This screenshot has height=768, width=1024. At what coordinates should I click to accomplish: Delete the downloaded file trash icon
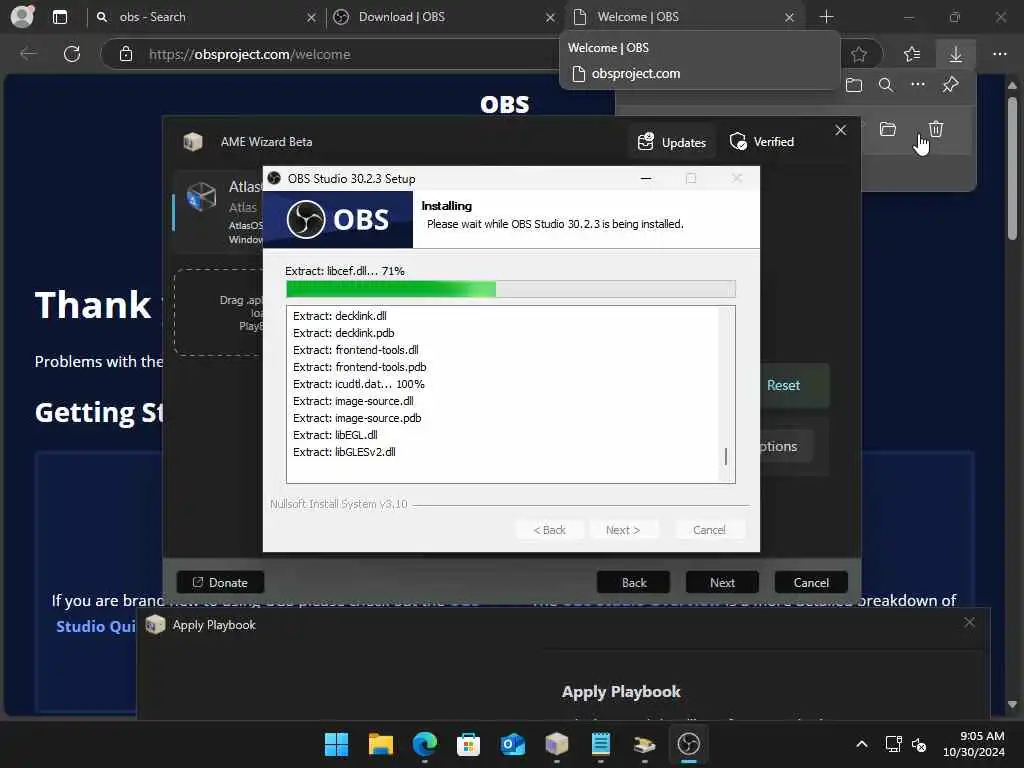tap(936, 129)
